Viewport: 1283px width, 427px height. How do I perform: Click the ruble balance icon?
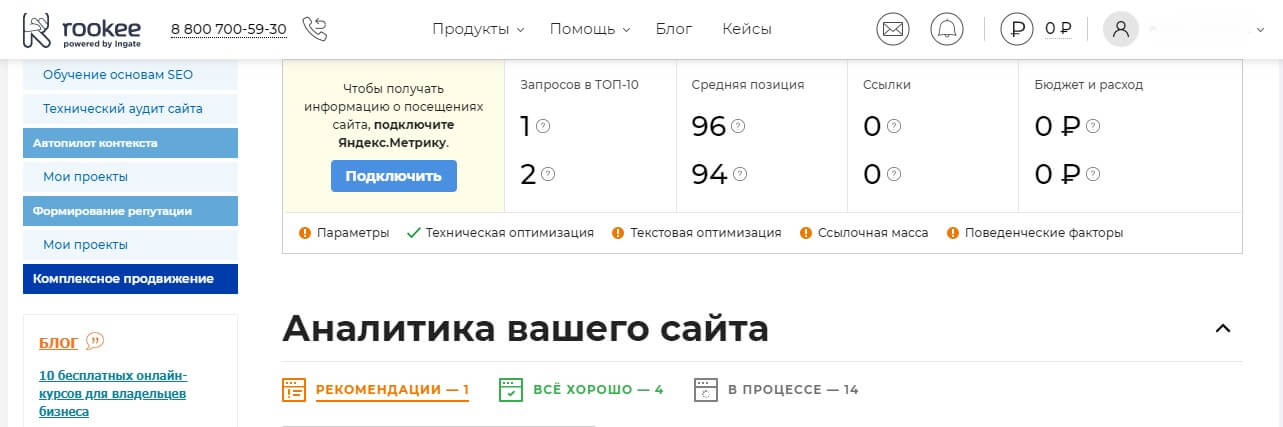[x=1016, y=29]
